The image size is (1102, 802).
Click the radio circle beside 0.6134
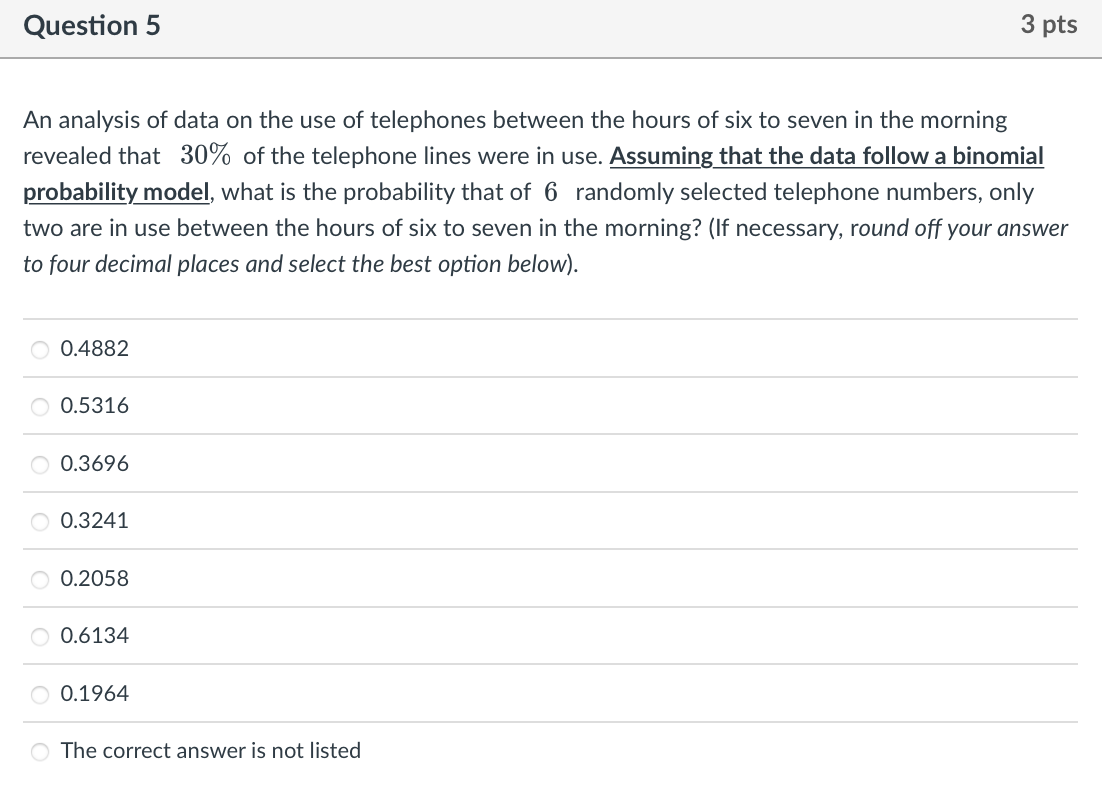(x=39, y=635)
